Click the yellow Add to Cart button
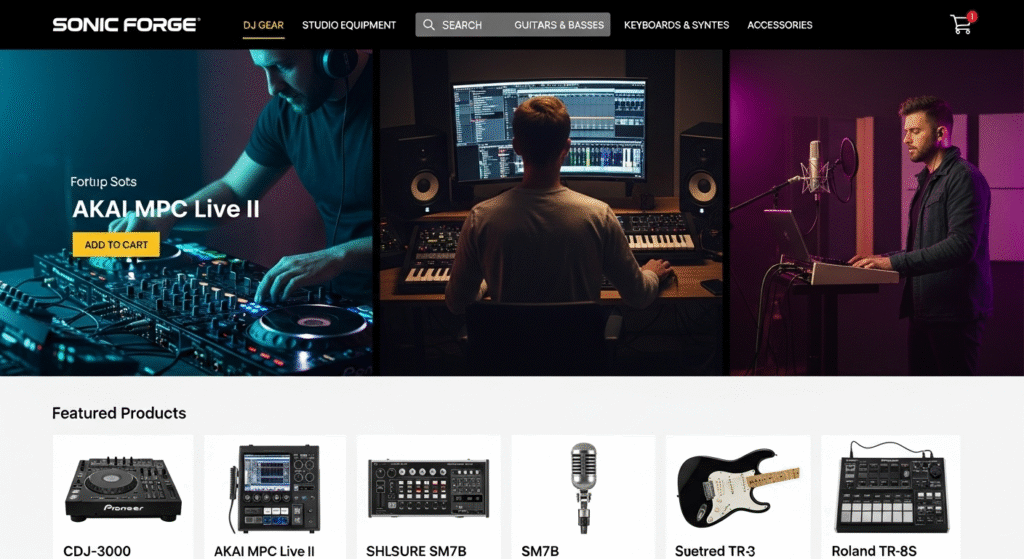Screen dimensions: 1024x559 pos(116,245)
